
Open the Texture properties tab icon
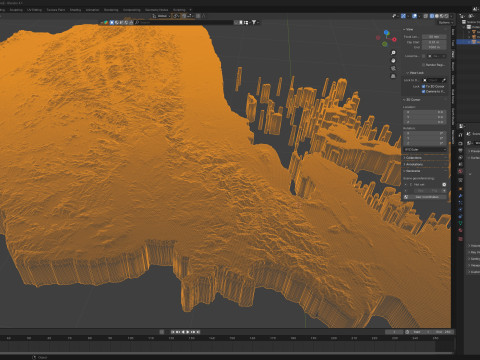pyautogui.click(x=460, y=239)
